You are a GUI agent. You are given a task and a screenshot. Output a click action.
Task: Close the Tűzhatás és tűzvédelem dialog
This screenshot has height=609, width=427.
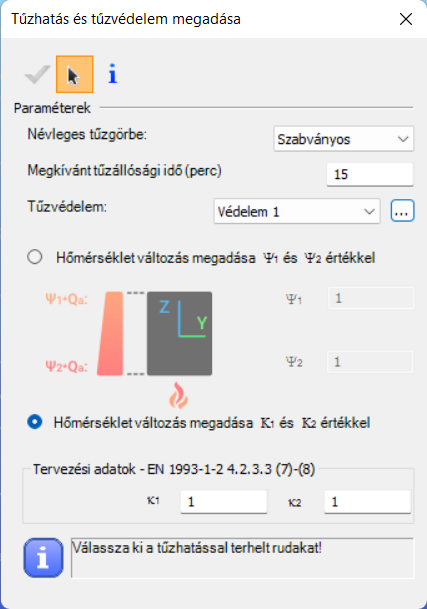(x=406, y=19)
